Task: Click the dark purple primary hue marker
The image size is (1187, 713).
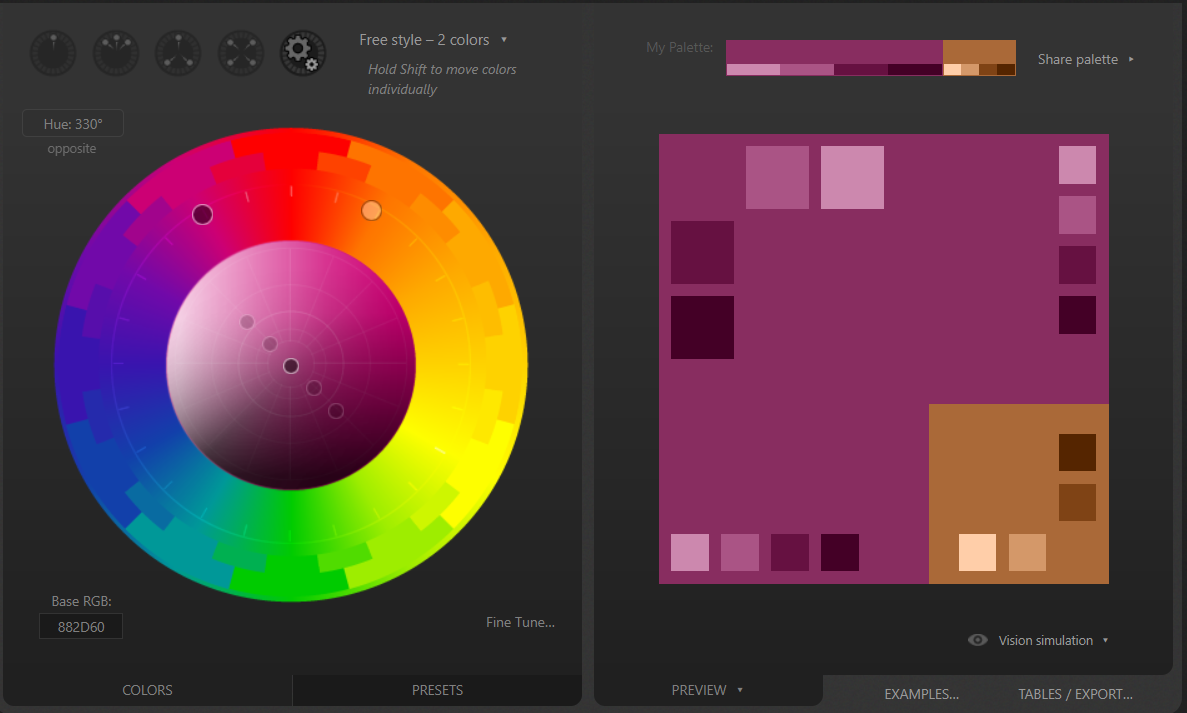Action: [203, 215]
